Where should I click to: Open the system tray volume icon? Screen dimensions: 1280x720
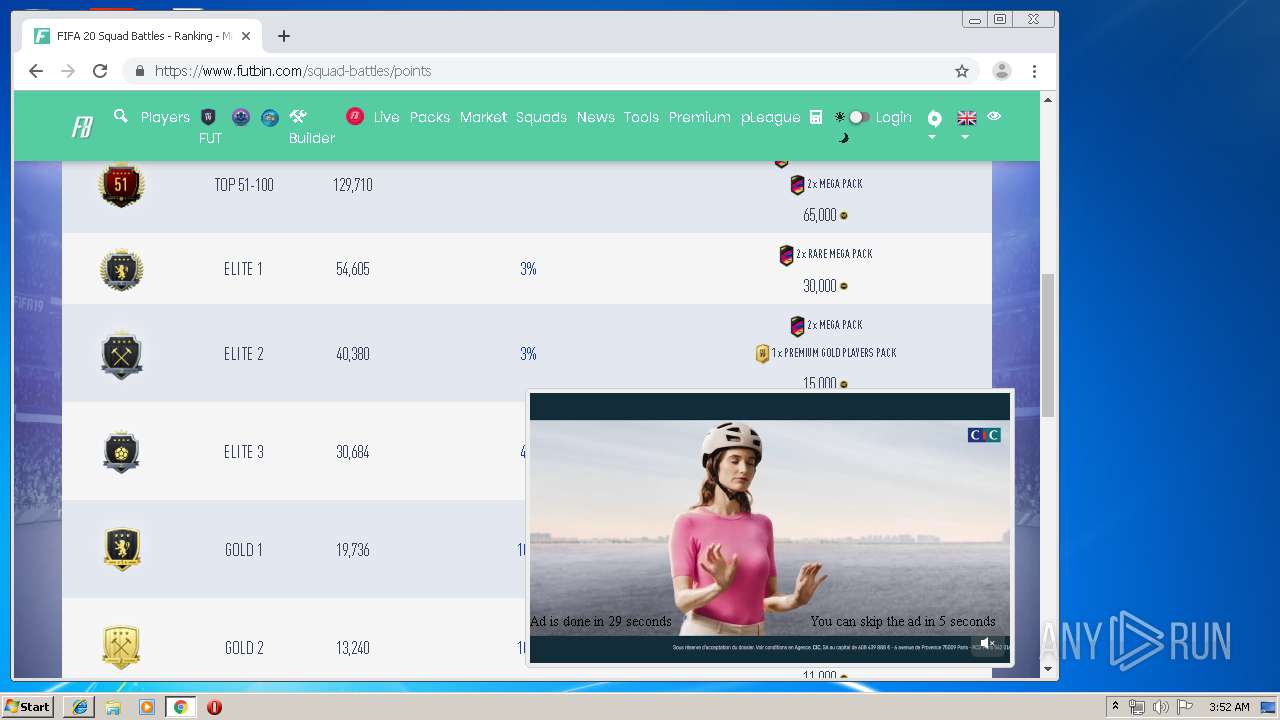point(1160,707)
